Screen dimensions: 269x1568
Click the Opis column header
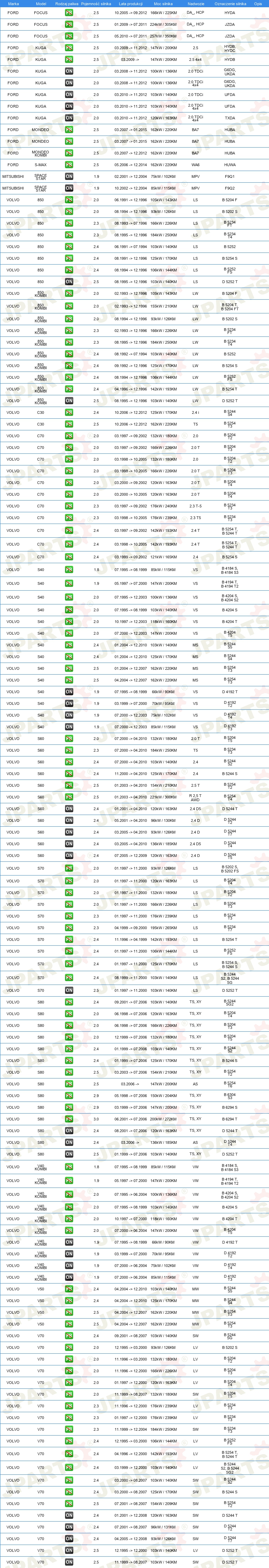pos(258,4)
